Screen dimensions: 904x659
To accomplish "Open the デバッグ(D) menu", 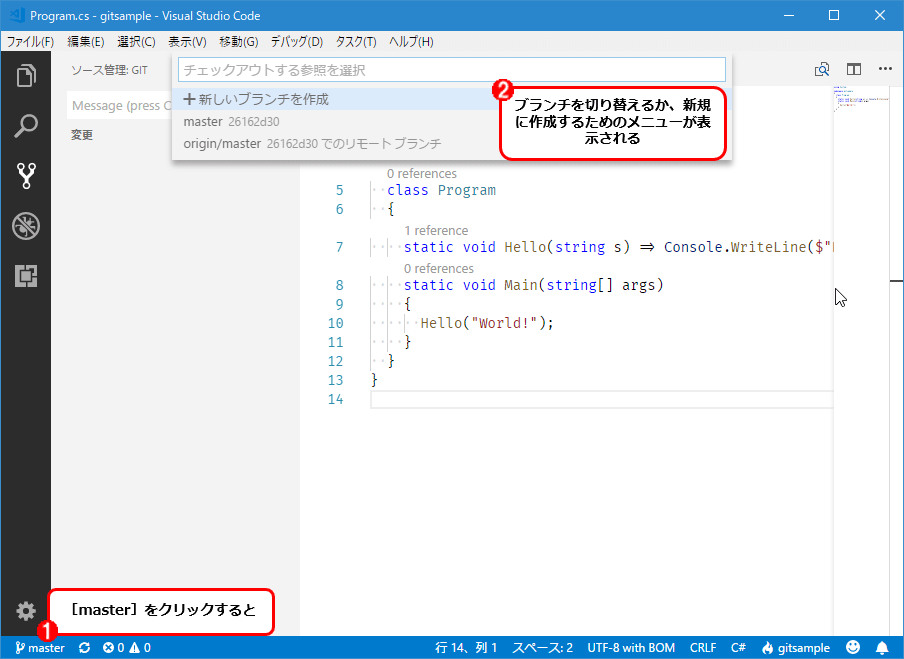I will [297, 42].
